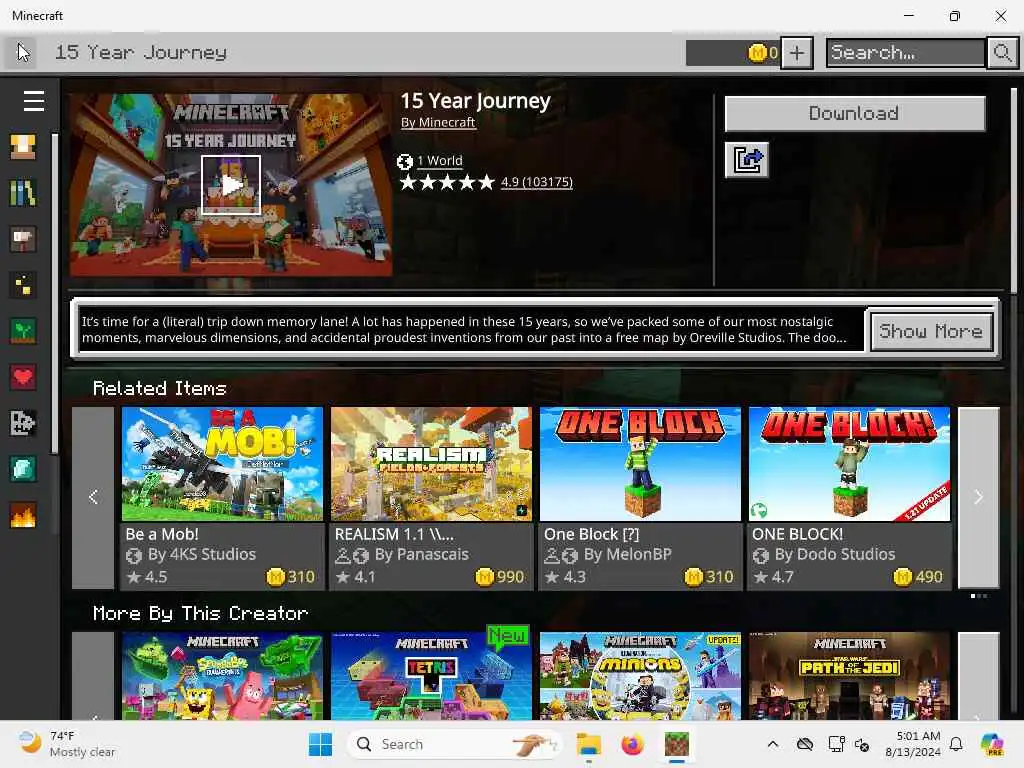
Task: Open the yellow pixels icon in the sidebar
Action: (23, 285)
